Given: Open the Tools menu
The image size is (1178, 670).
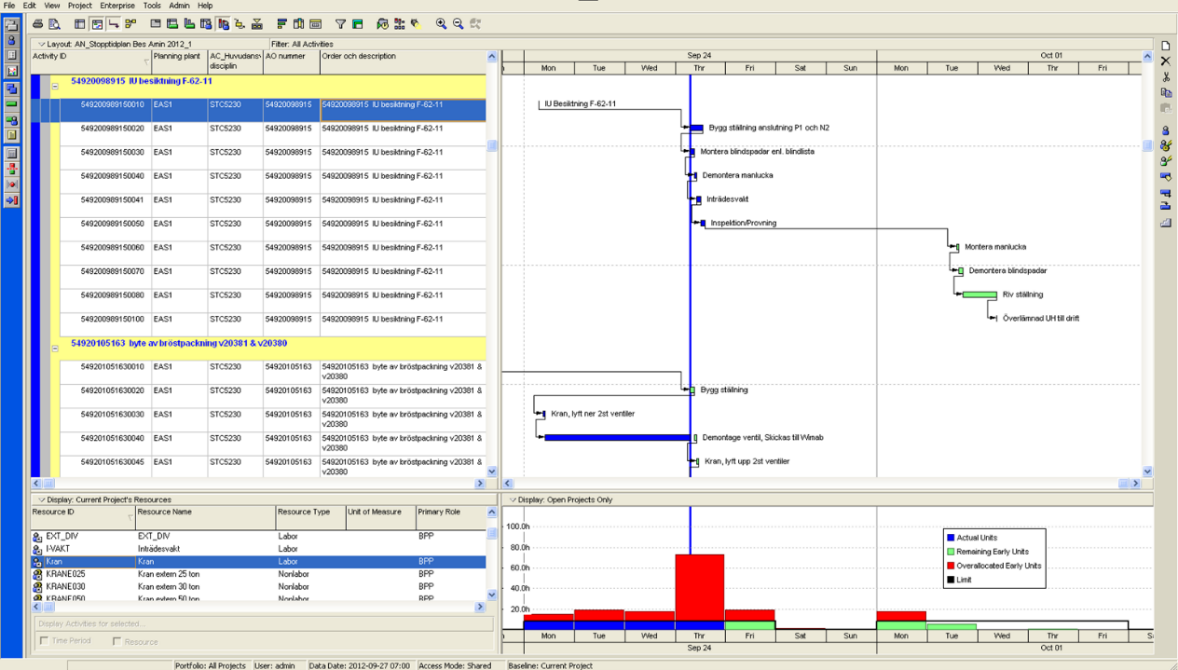Looking at the screenshot, I should 152,5.
